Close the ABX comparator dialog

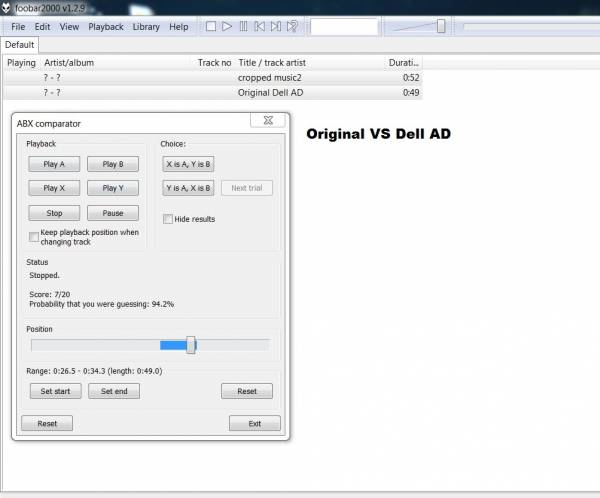click(268, 120)
